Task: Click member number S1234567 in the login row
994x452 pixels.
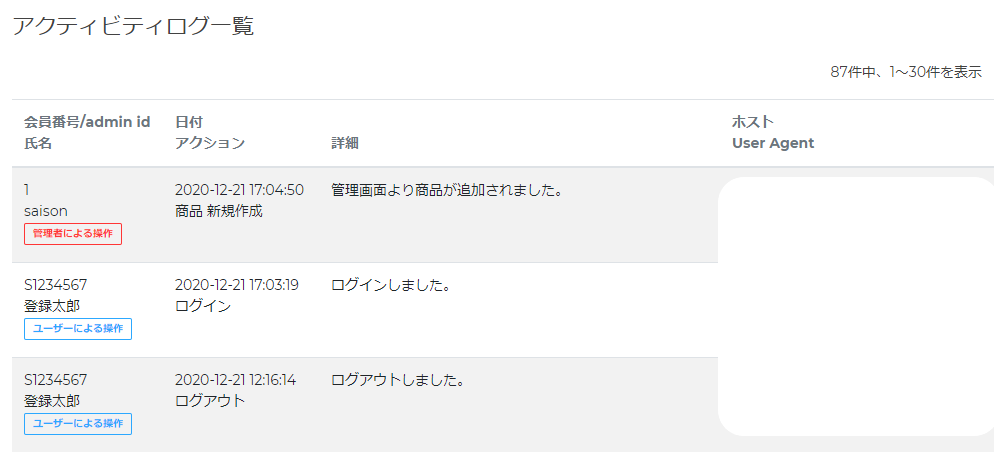Action: tap(56, 285)
